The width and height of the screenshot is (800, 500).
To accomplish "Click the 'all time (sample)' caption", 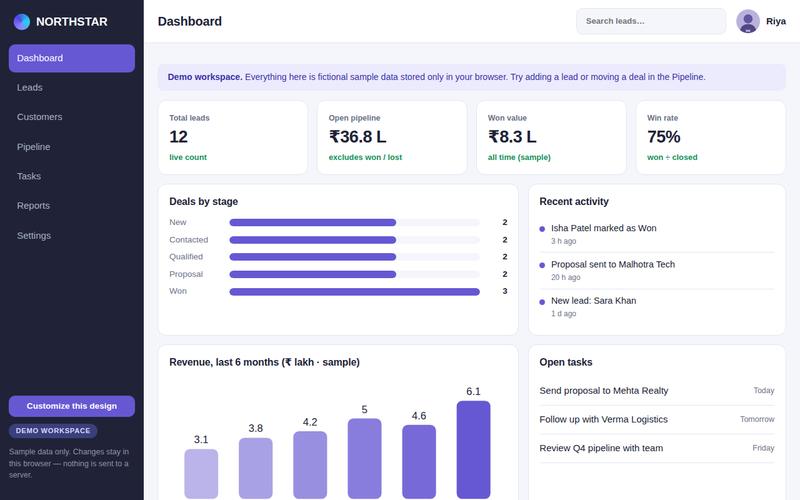I will click(x=519, y=157).
